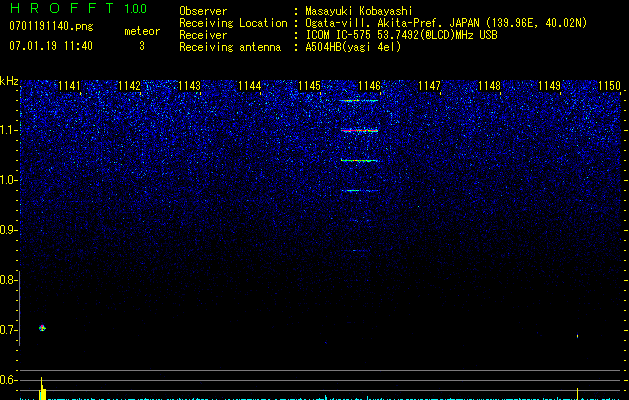Click the 1.0 frequency axis label
The width and height of the screenshot is (629, 400).
(8, 180)
